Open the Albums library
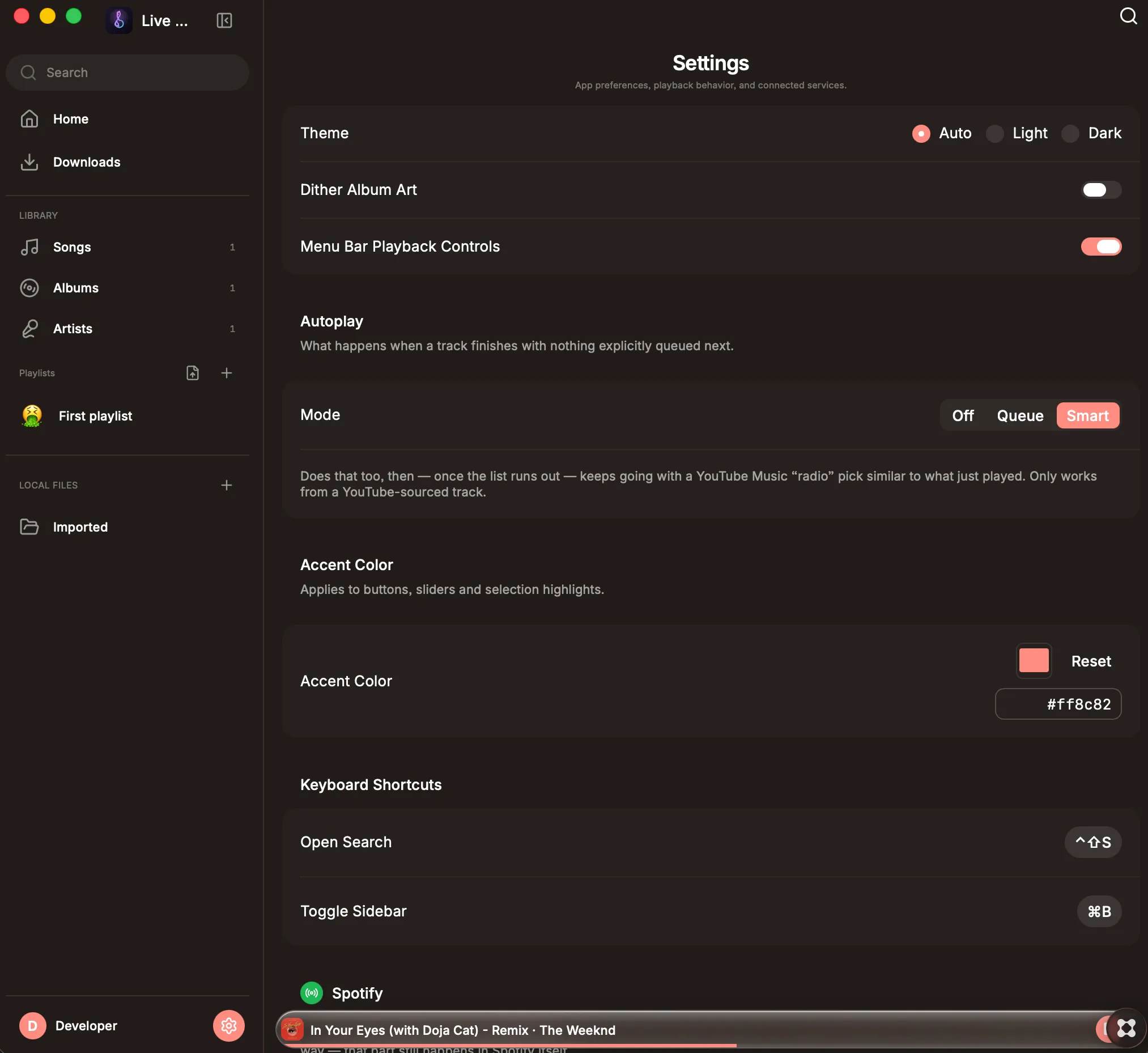Screen dimensions: 1148x1053 (127, 288)
